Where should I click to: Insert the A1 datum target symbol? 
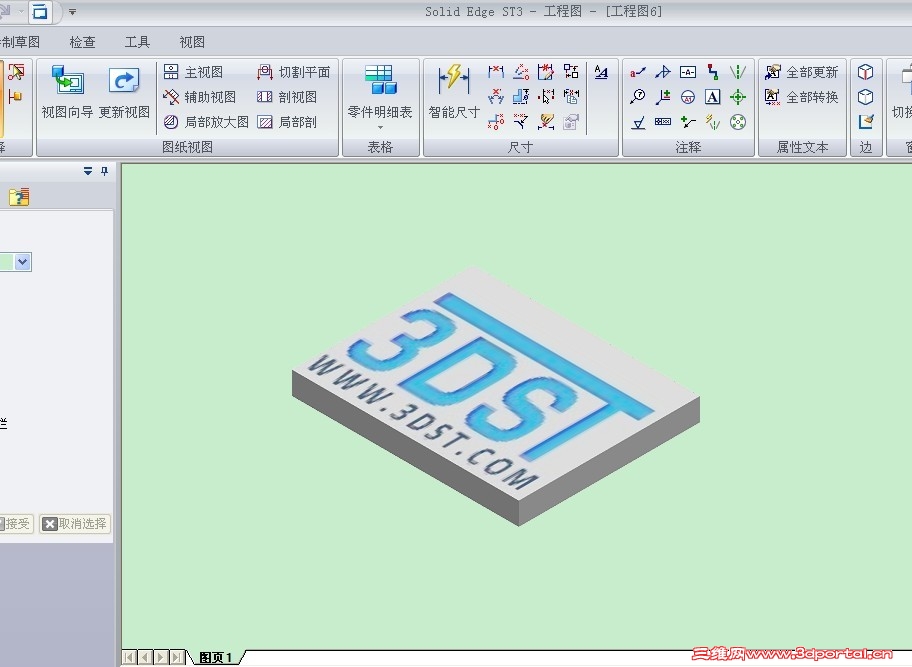(687, 97)
